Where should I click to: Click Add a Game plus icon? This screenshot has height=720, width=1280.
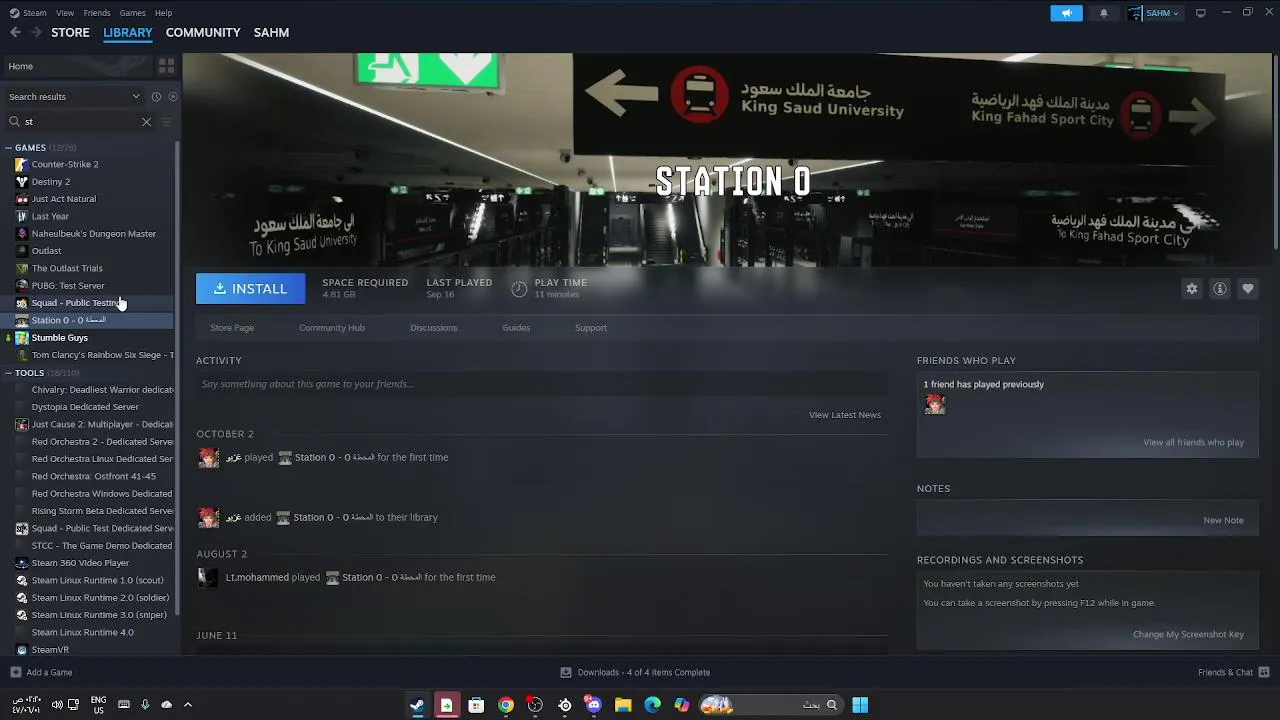coord(15,672)
